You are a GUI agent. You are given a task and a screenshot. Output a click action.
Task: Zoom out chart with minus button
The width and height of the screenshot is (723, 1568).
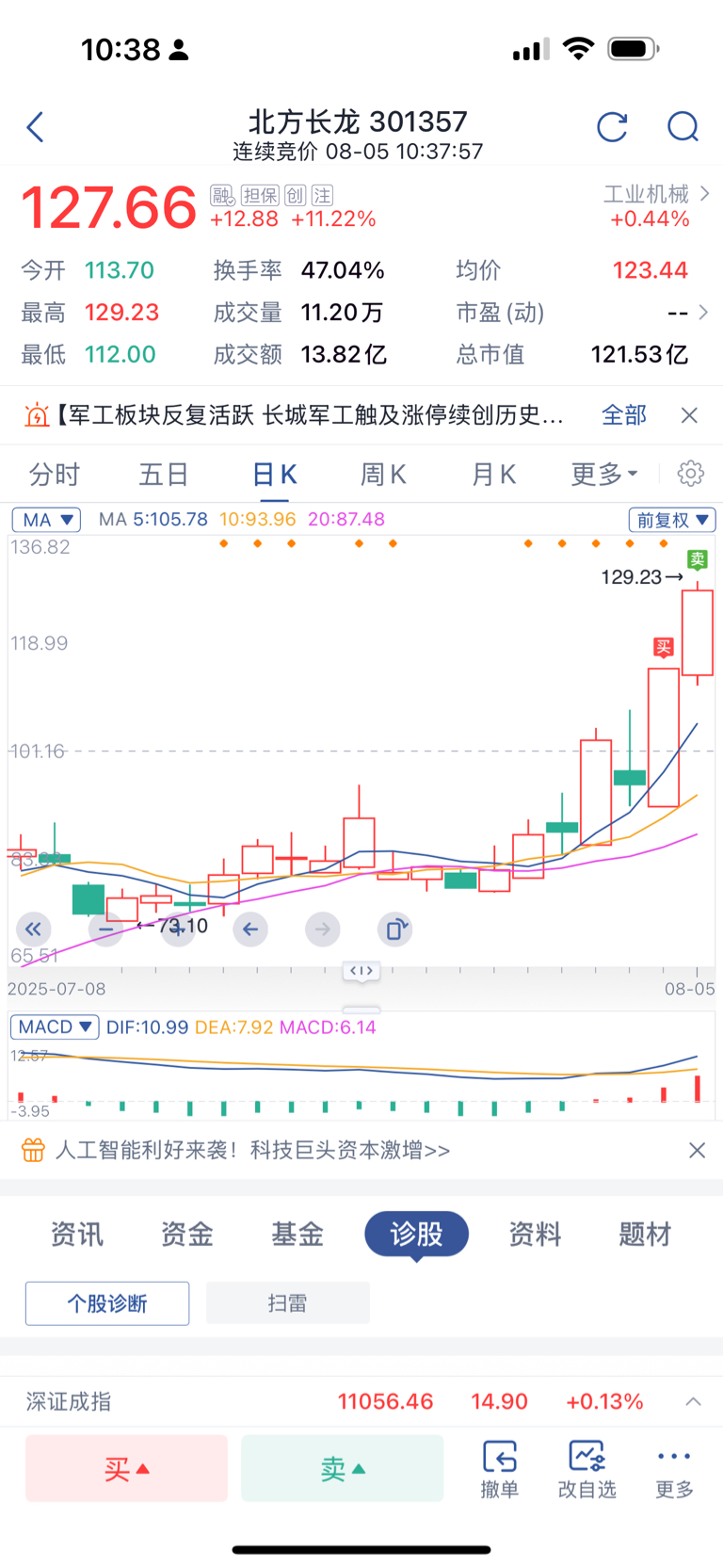click(x=105, y=929)
